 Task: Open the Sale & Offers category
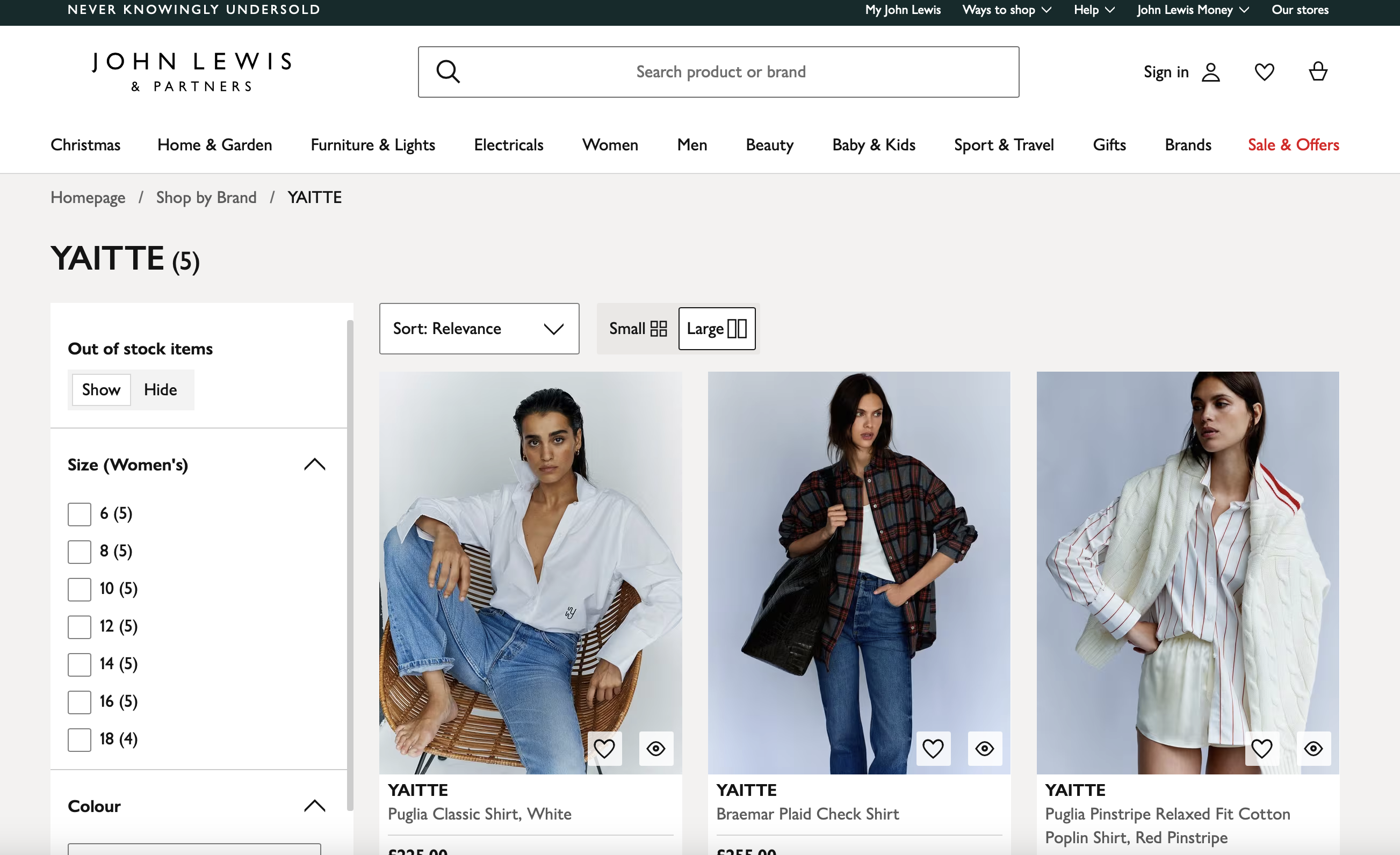pos(1293,145)
